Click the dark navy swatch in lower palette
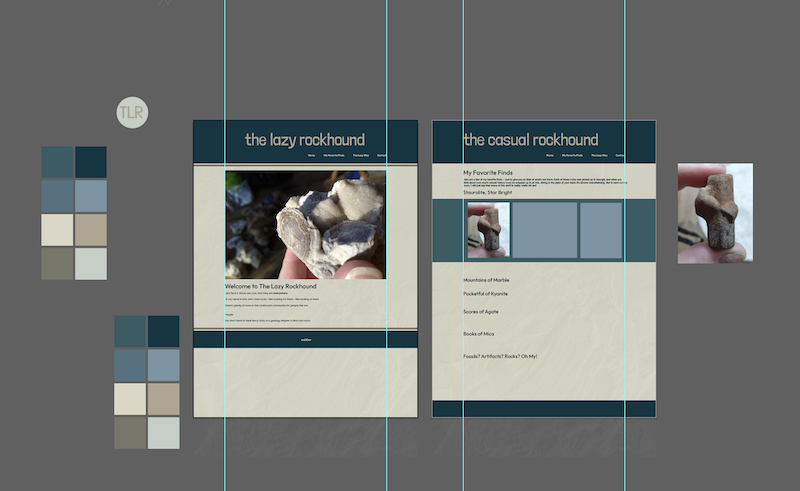Viewport: 800px width, 491px height. click(164, 331)
